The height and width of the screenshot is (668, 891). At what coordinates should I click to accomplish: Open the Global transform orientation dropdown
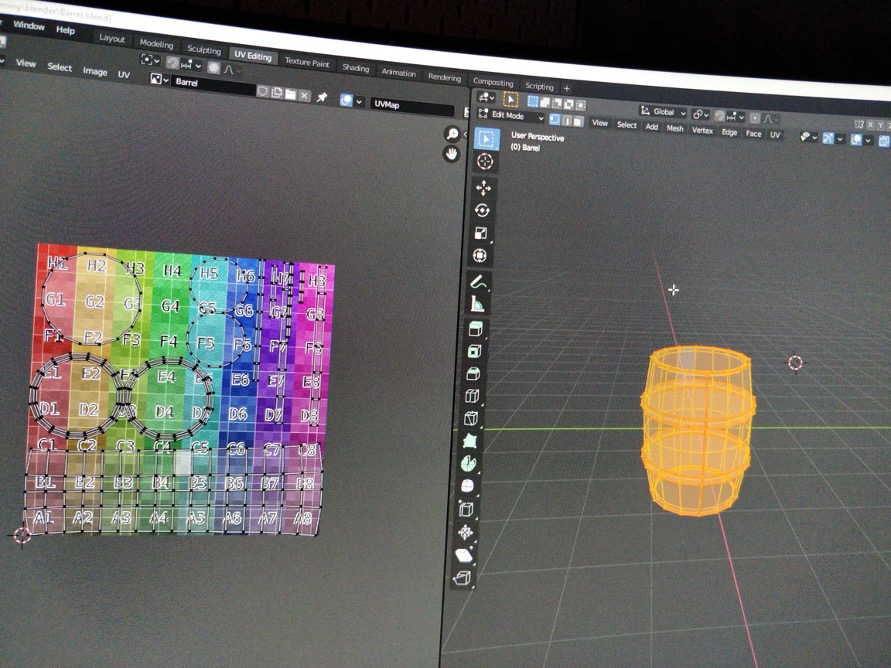coord(663,112)
